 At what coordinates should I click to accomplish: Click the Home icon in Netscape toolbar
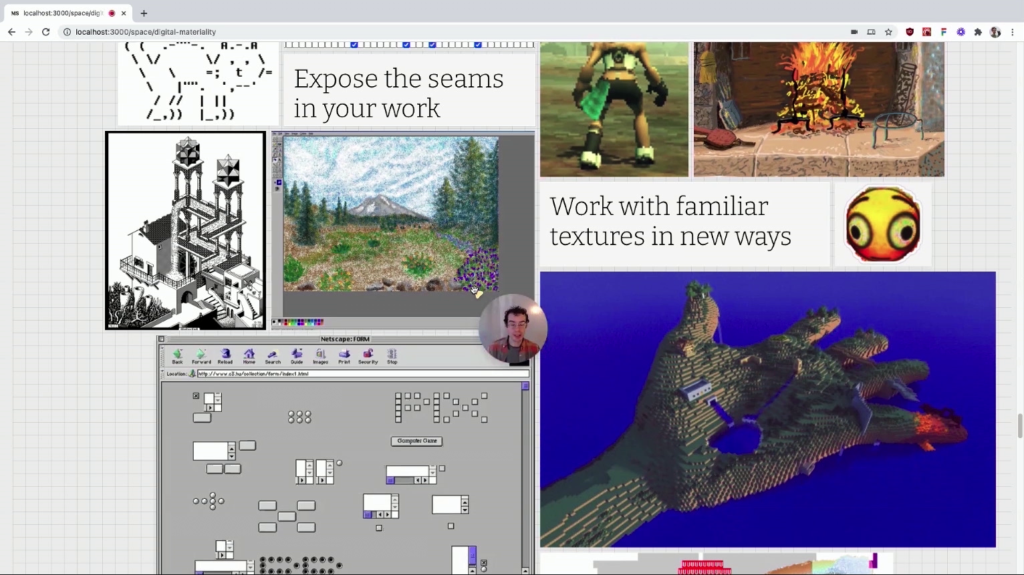tap(249, 356)
